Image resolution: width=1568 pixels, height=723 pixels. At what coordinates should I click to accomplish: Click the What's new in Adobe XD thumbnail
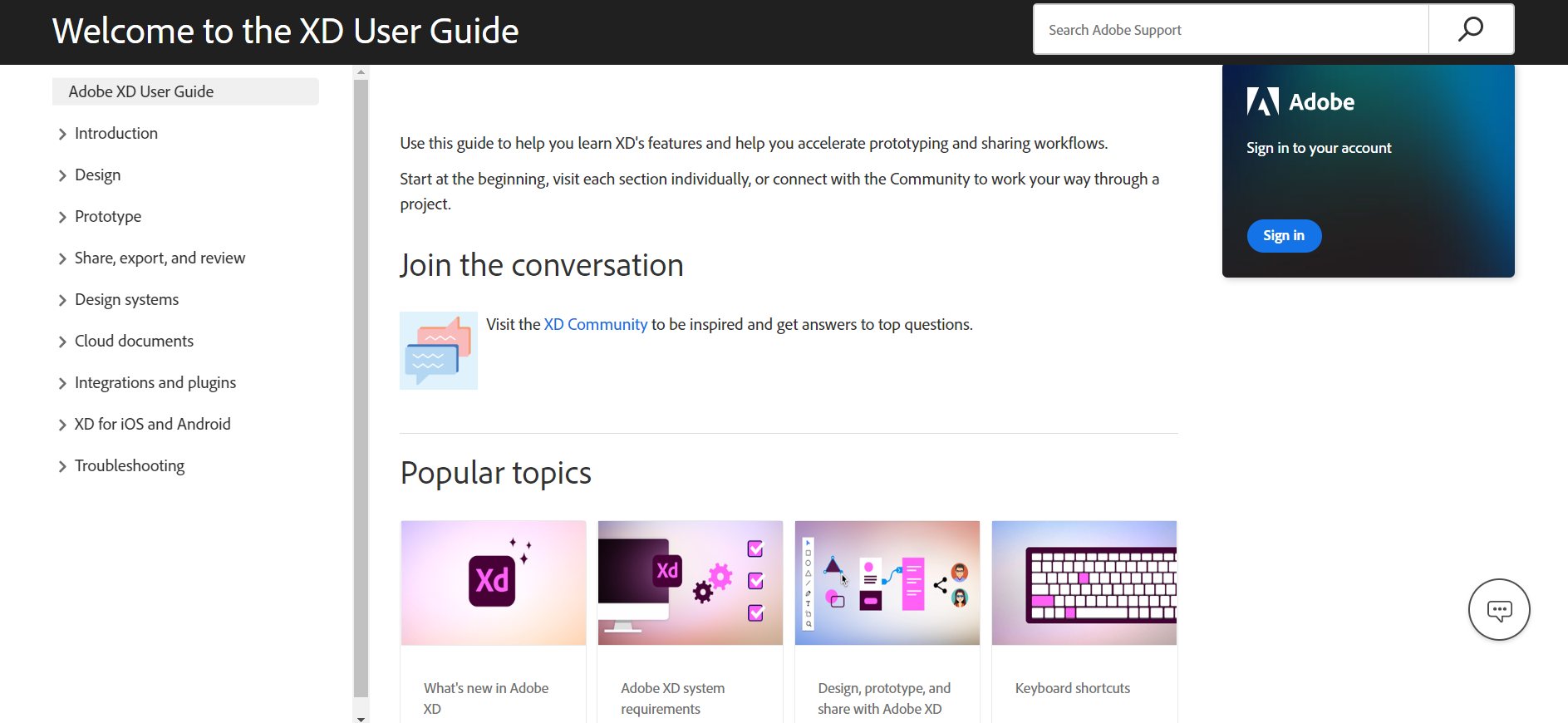[x=493, y=583]
